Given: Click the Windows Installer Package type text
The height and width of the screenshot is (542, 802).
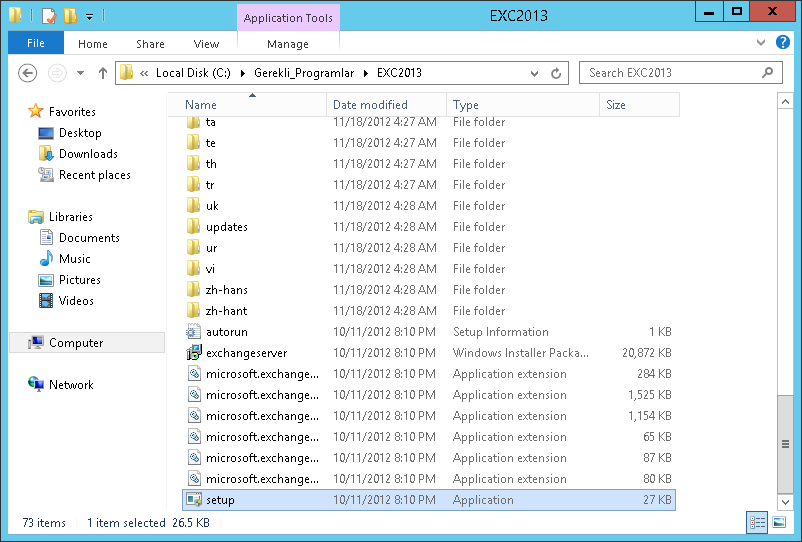Looking at the screenshot, I should coord(521,353).
